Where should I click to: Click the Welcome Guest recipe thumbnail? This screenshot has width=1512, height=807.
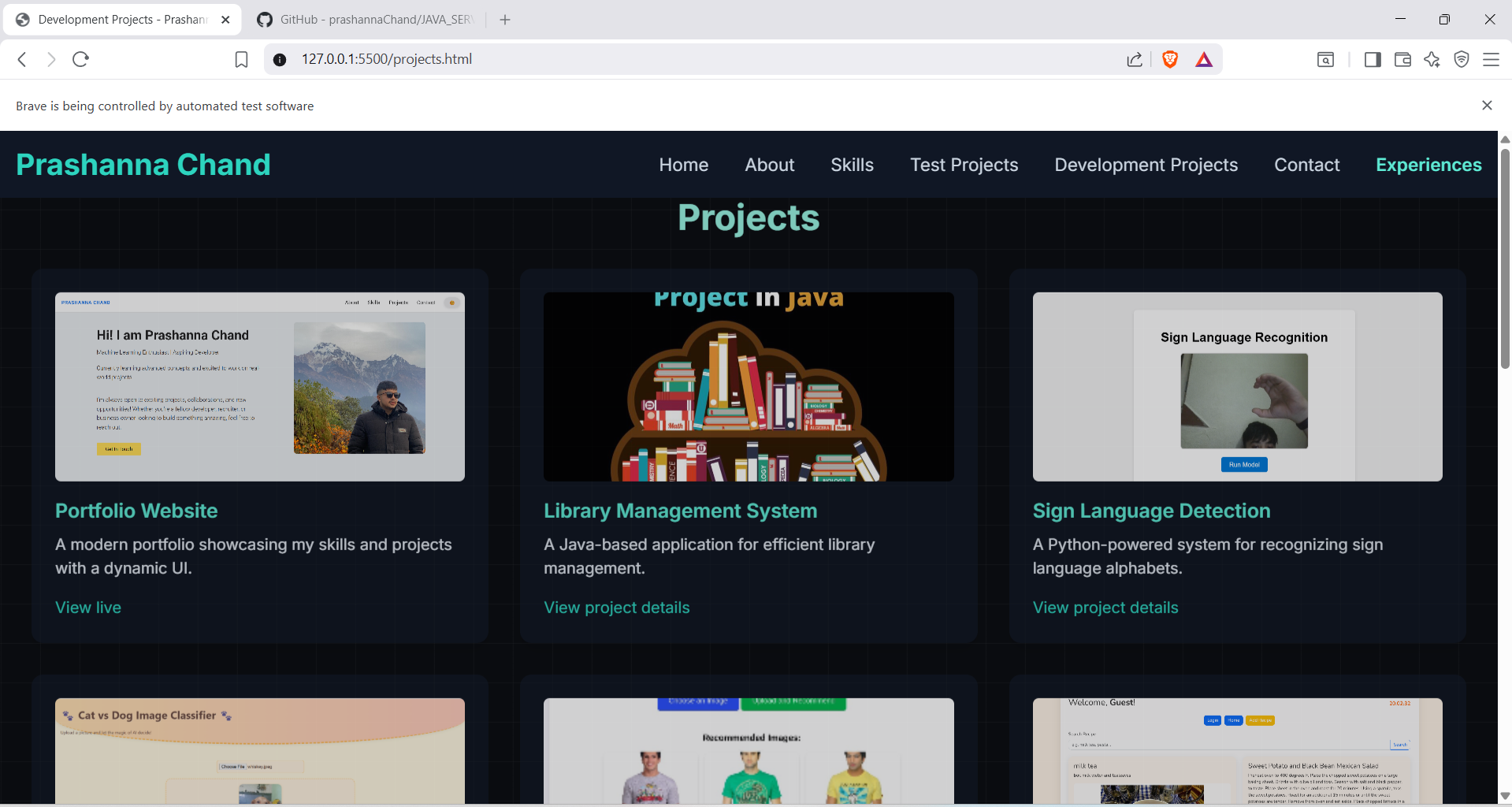point(1238,751)
